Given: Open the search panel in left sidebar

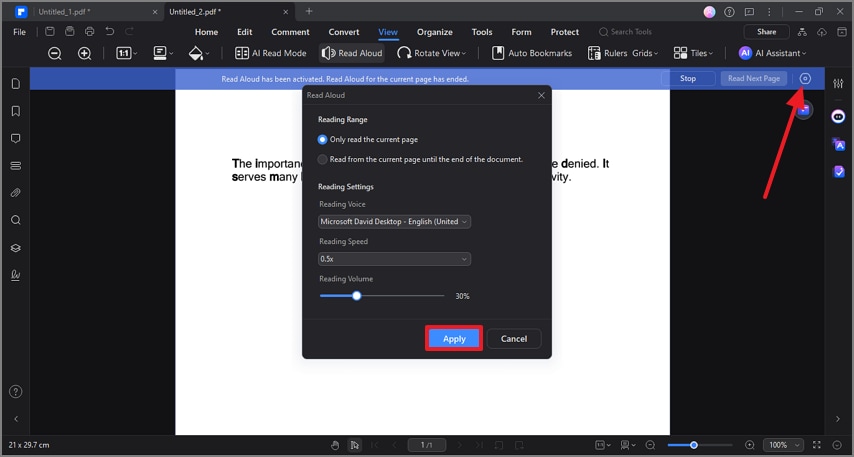Looking at the screenshot, I should tap(16, 220).
